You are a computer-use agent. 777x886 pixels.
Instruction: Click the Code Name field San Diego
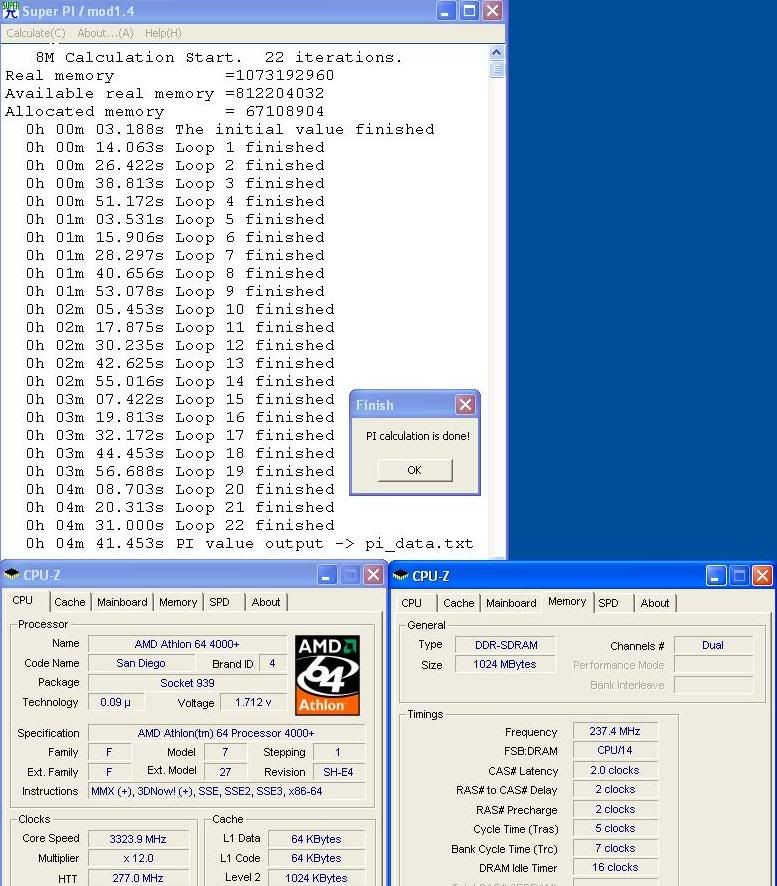pyautogui.click(x=141, y=663)
